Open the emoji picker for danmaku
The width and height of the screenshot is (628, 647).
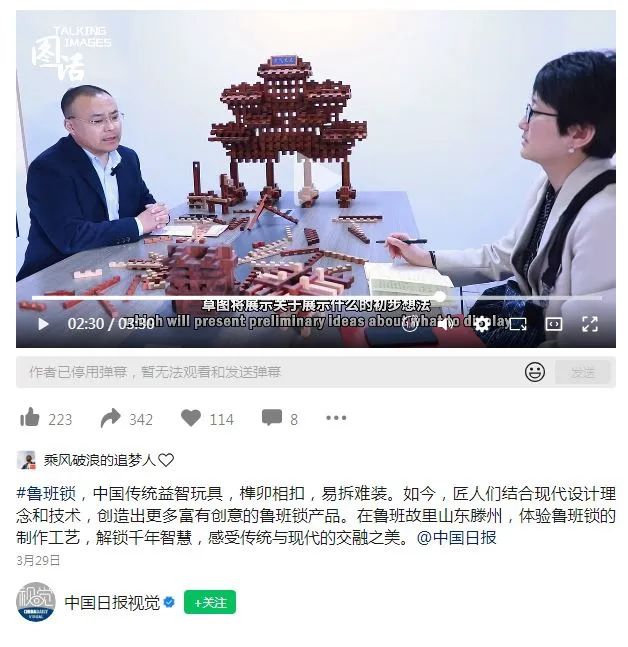[535, 372]
